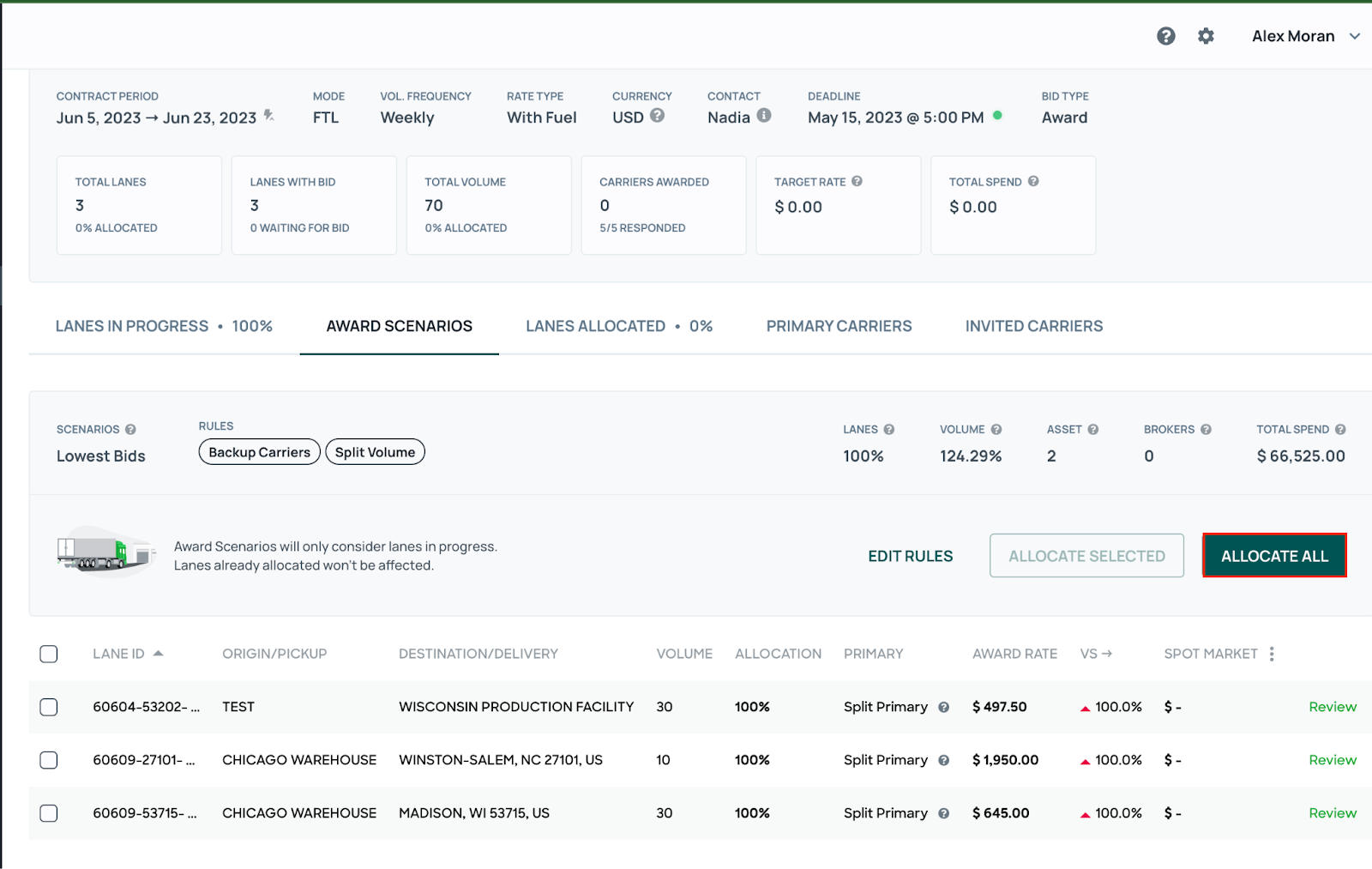Click the help icon next to USD currency
1372x869 pixels.
point(657,116)
